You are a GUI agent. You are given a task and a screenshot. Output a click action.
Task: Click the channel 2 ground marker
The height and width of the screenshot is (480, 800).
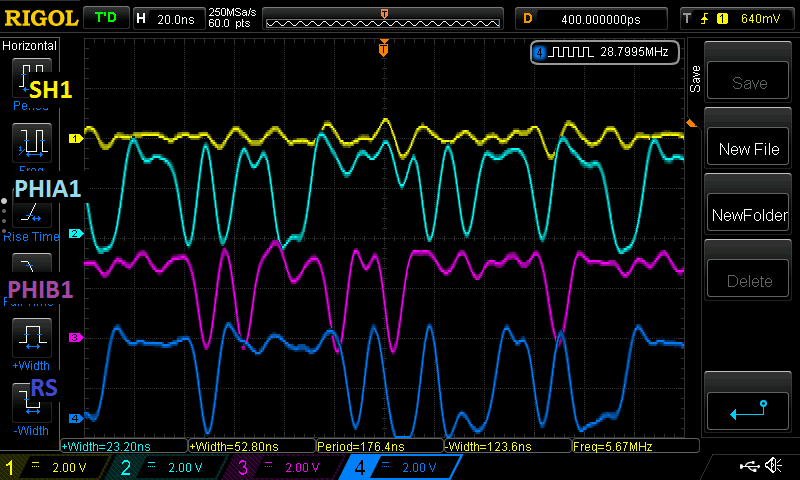pyautogui.click(x=76, y=234)
